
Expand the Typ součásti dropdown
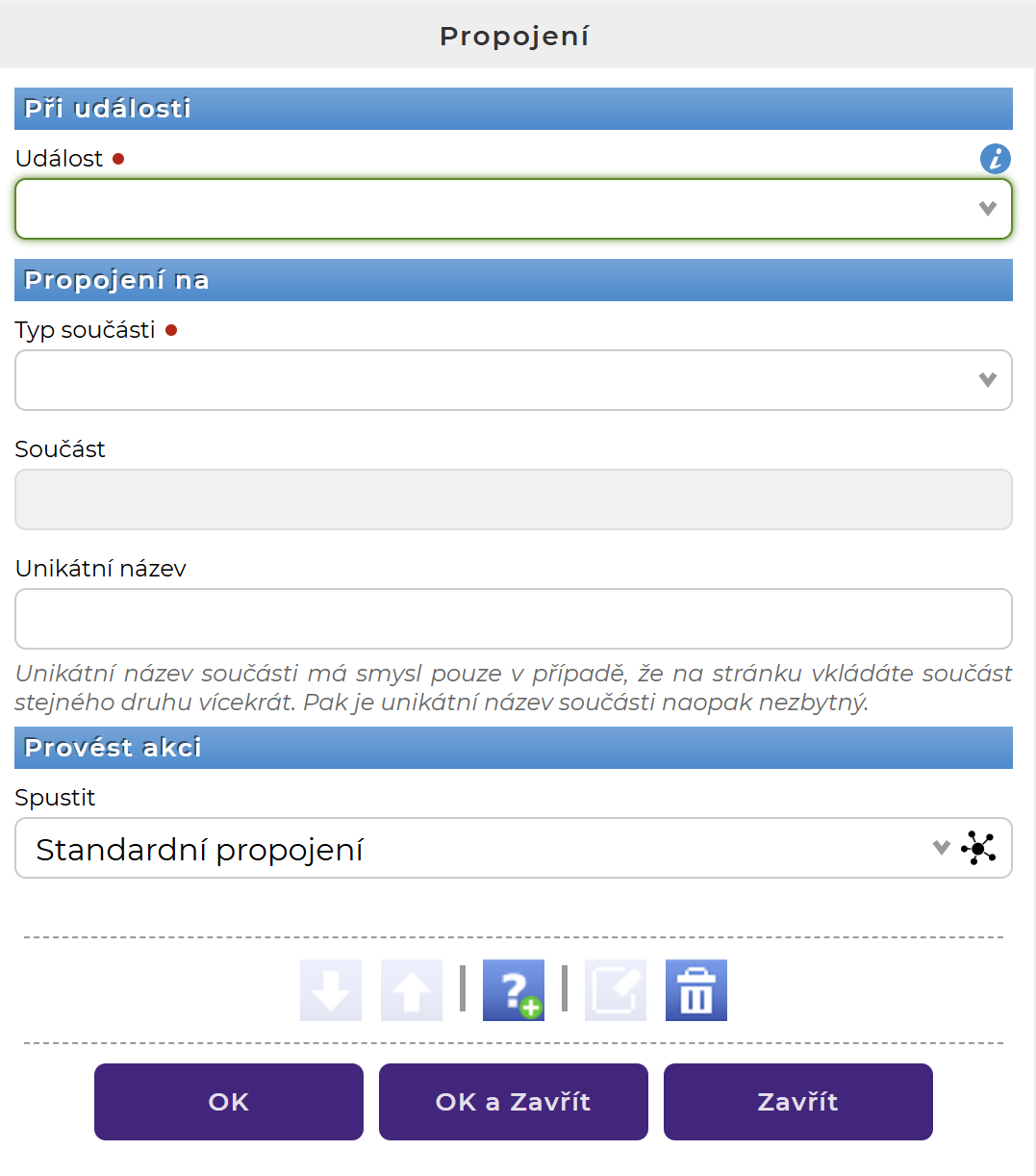click(x=513, y=380)
